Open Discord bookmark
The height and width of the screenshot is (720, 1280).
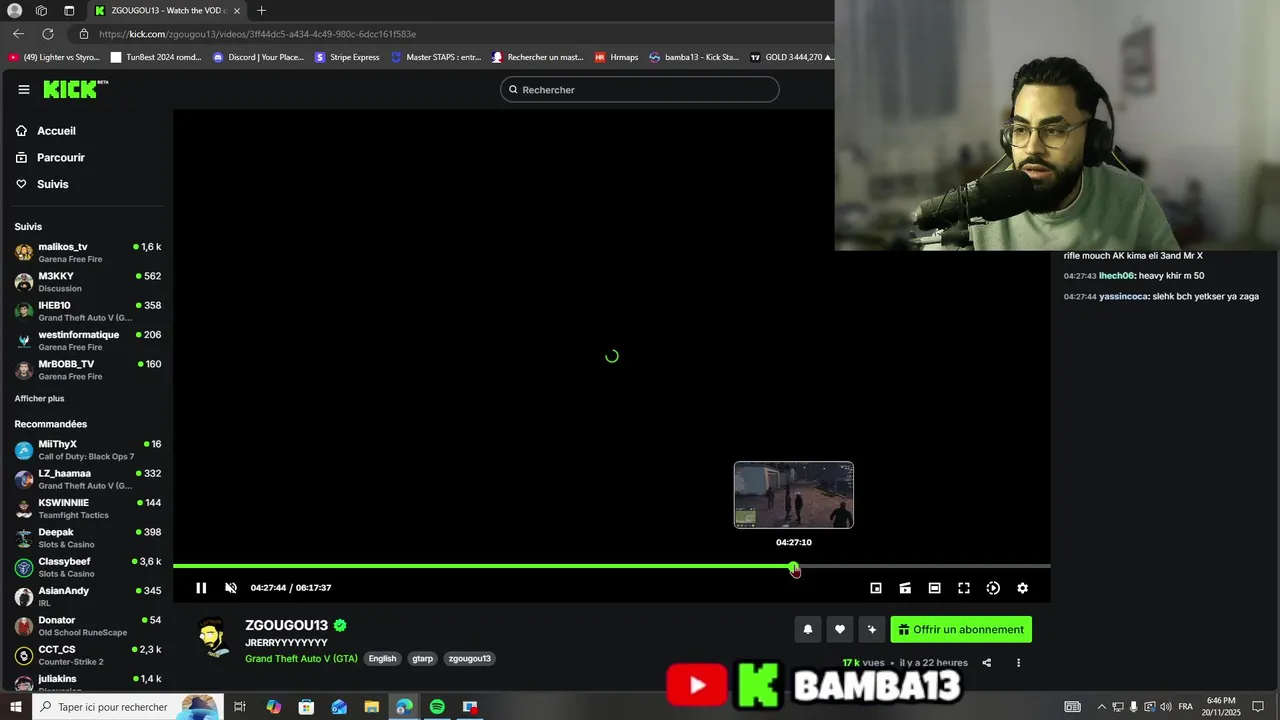(x=258, y=57)
